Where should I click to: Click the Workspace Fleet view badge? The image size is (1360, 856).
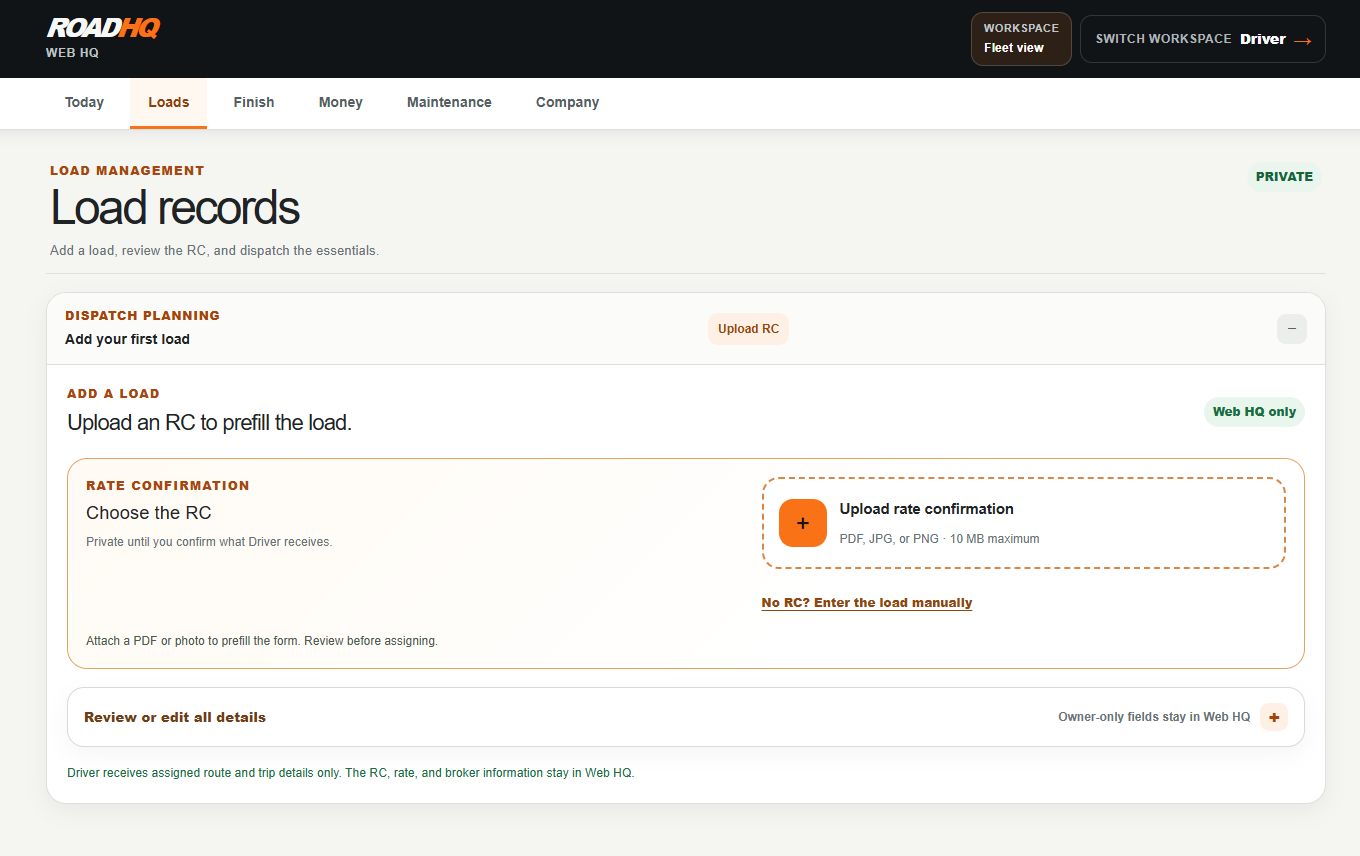coord(1021,38)
